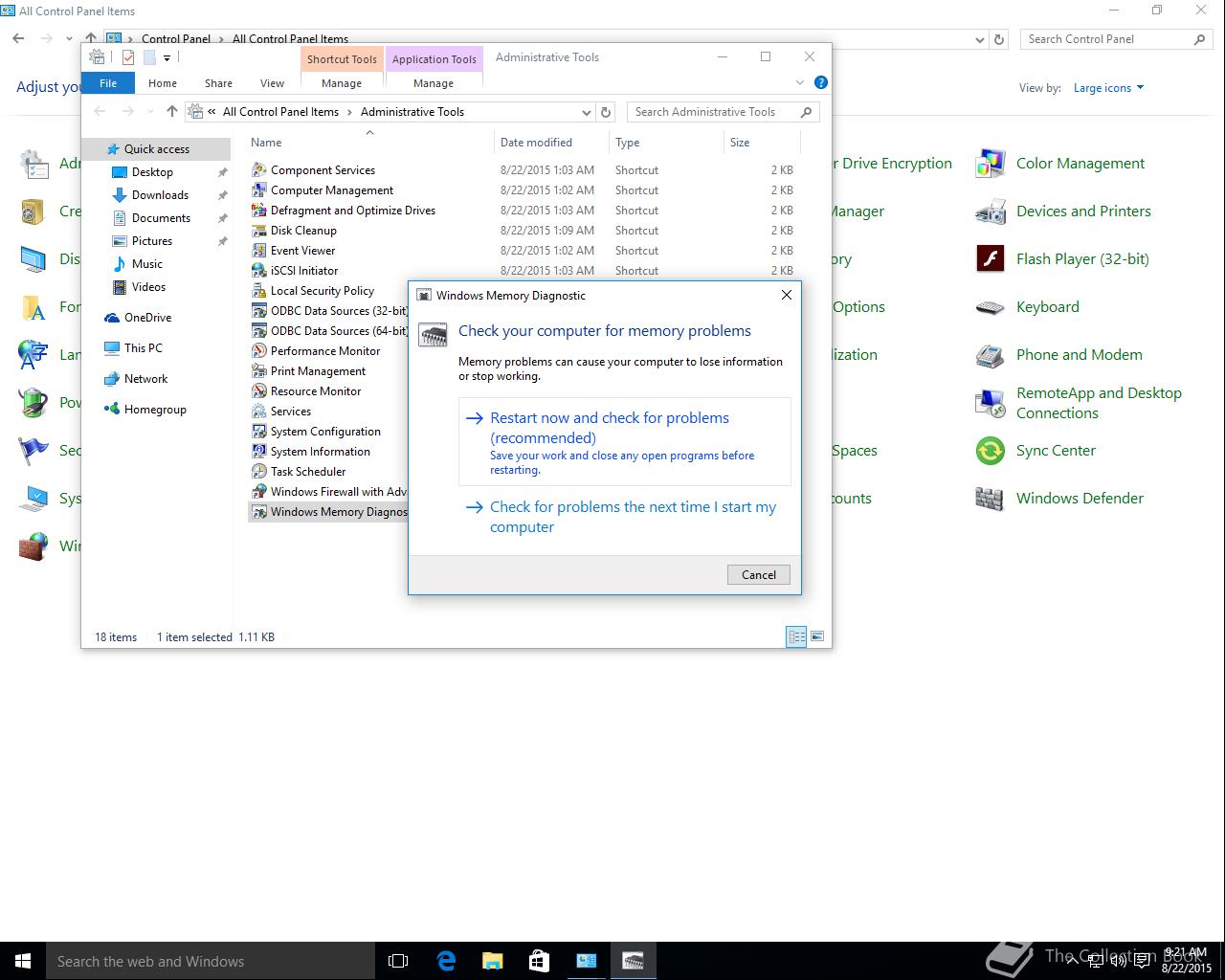Select the Disk Cleanup icon
The width and height of the screenshot is (1225, 980).
(258, 231)
